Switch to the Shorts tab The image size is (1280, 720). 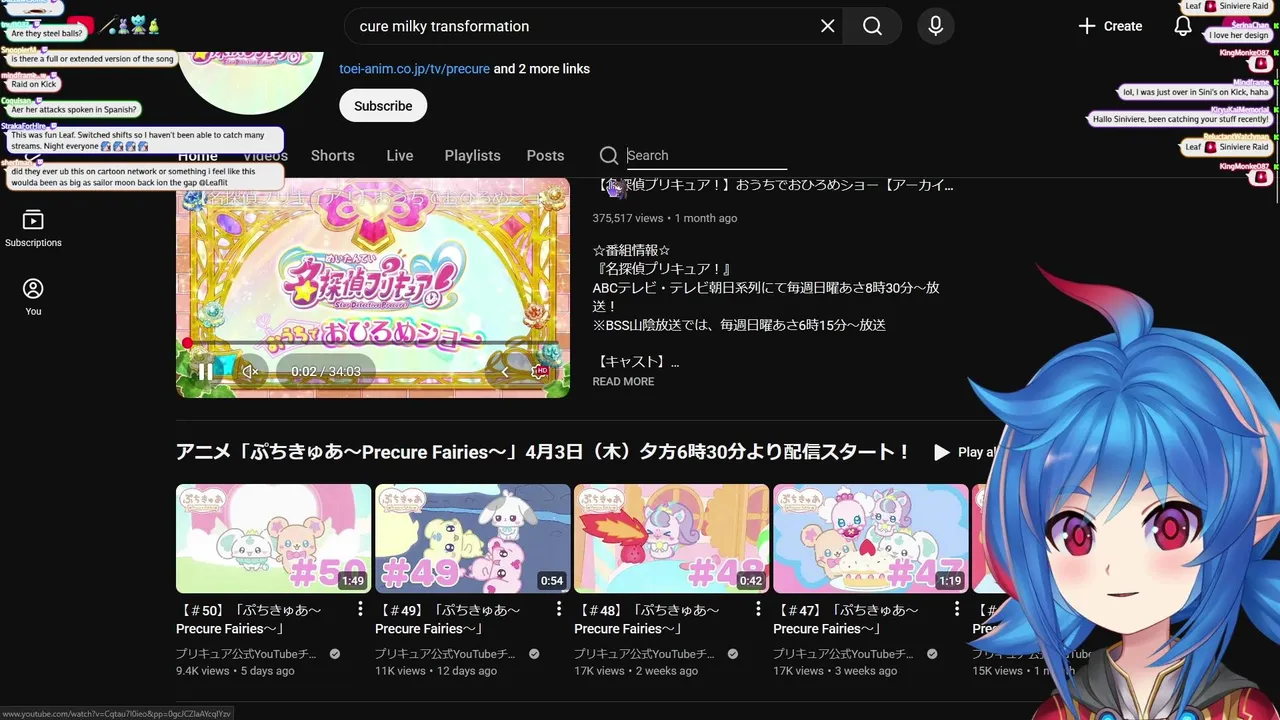pyautogui.click(x=332, y=156)
